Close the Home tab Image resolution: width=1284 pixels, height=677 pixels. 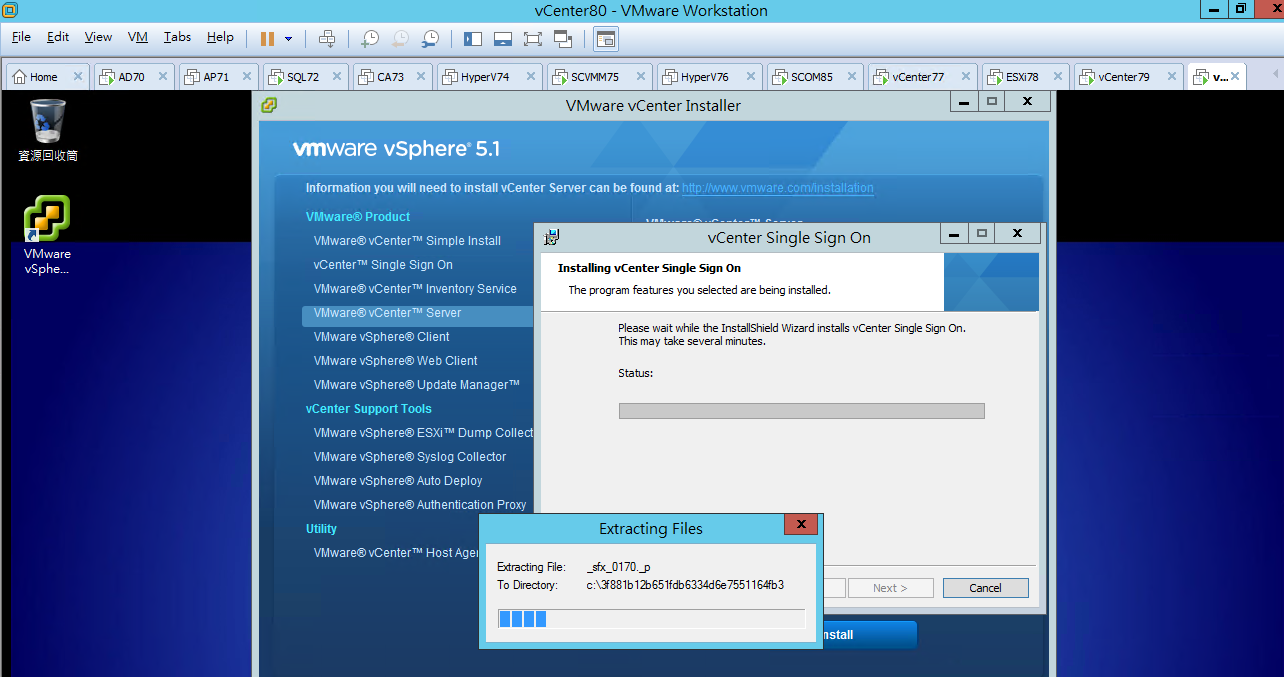tap(78, 77)
